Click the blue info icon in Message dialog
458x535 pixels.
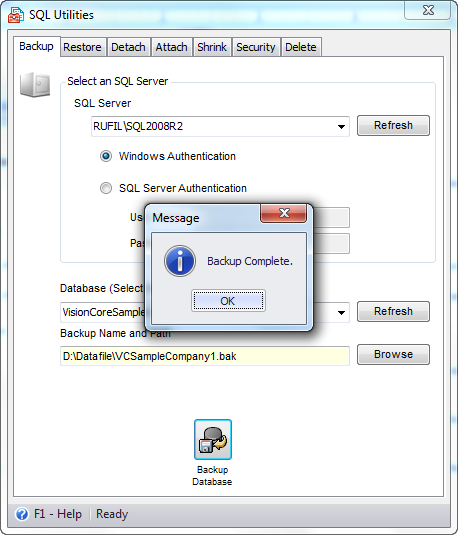tap(180, 261)
